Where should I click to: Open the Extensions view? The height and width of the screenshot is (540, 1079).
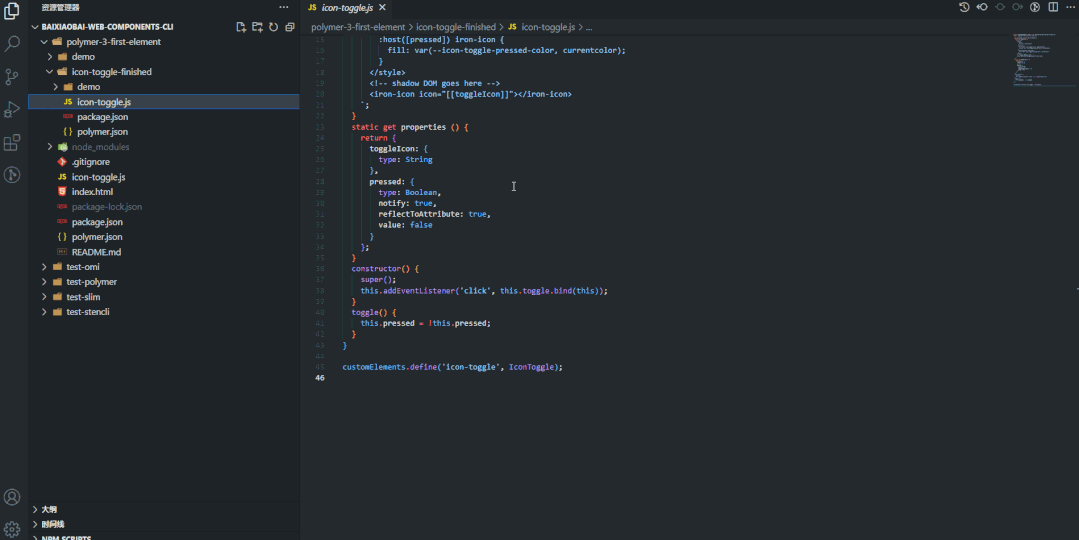pyautogui.click(x=13, y=143)
